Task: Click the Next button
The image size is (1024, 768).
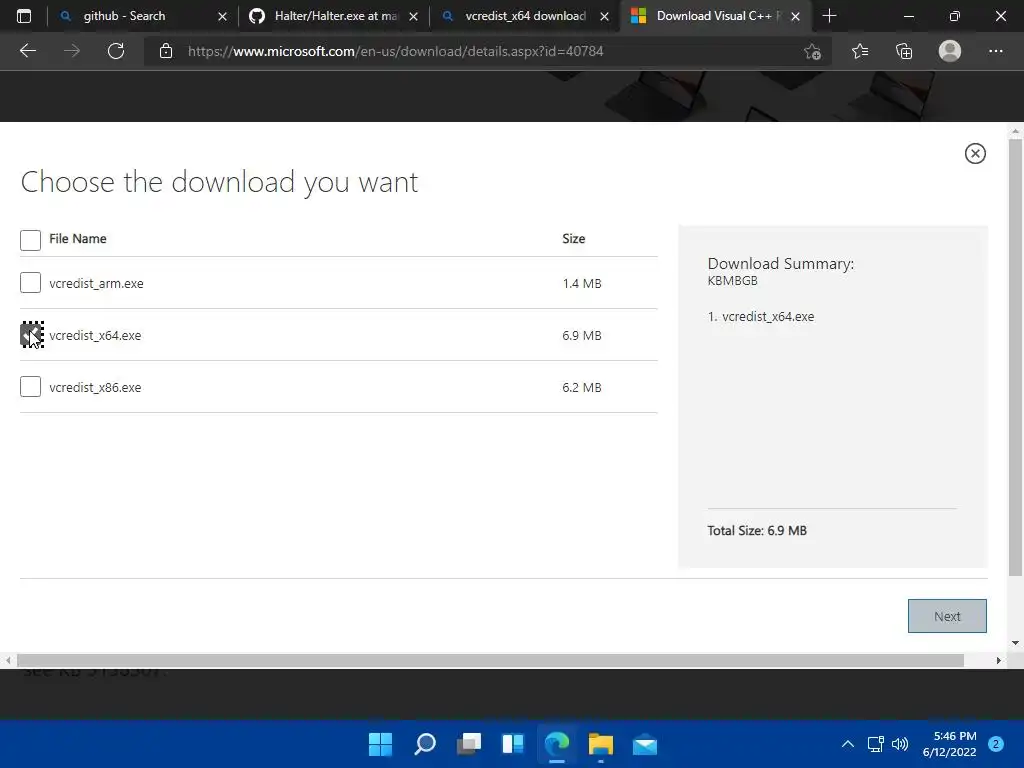Action: [x=947, y=616]
